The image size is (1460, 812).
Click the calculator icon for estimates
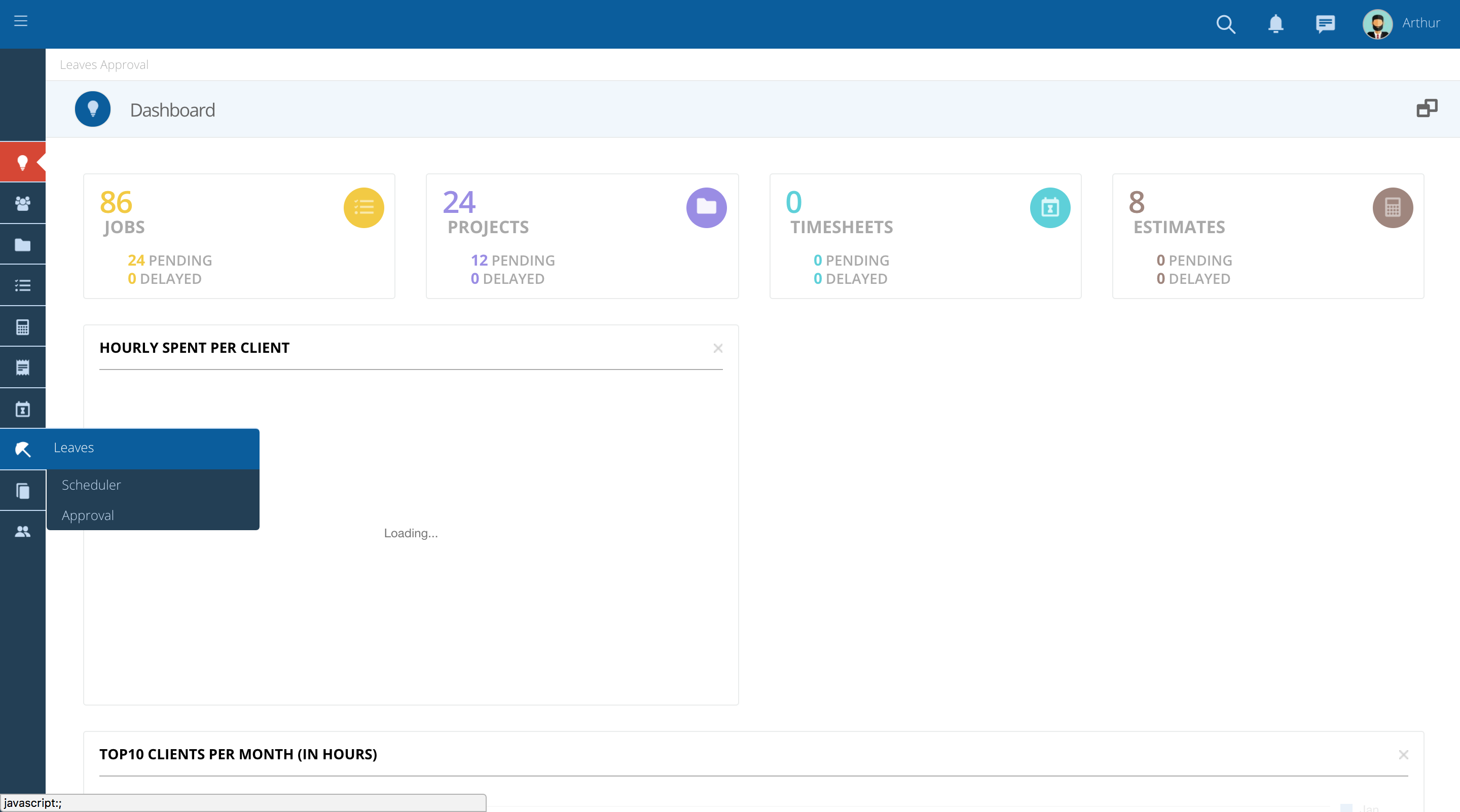[23, 326]
